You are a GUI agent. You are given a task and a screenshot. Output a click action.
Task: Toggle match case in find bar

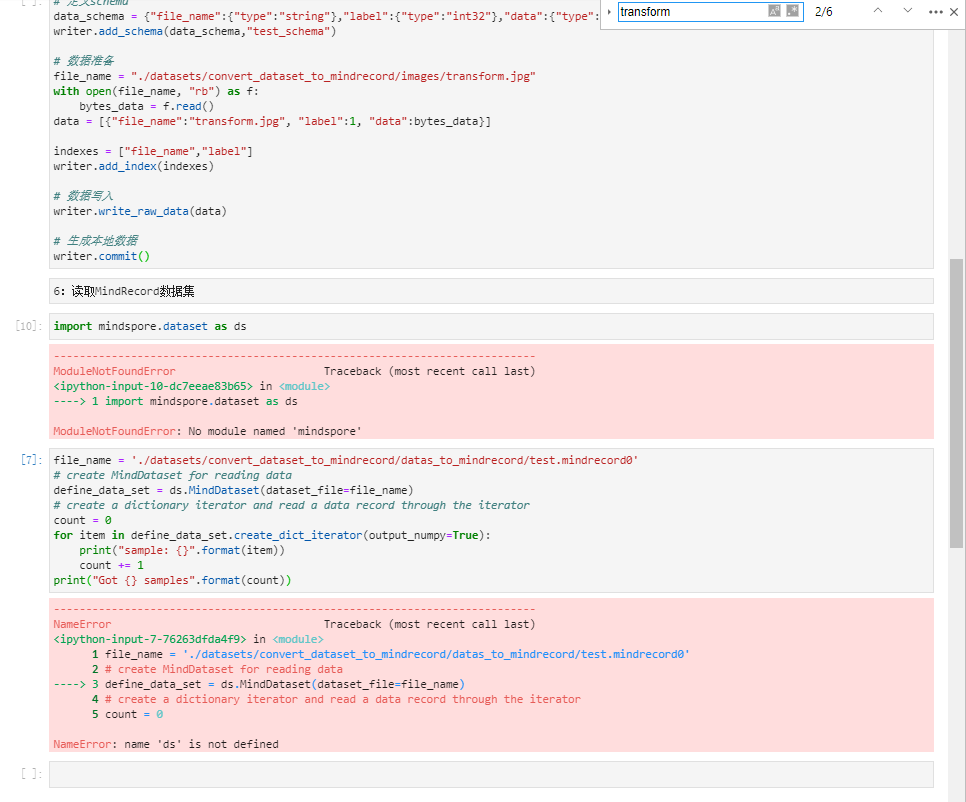(774, 11)
